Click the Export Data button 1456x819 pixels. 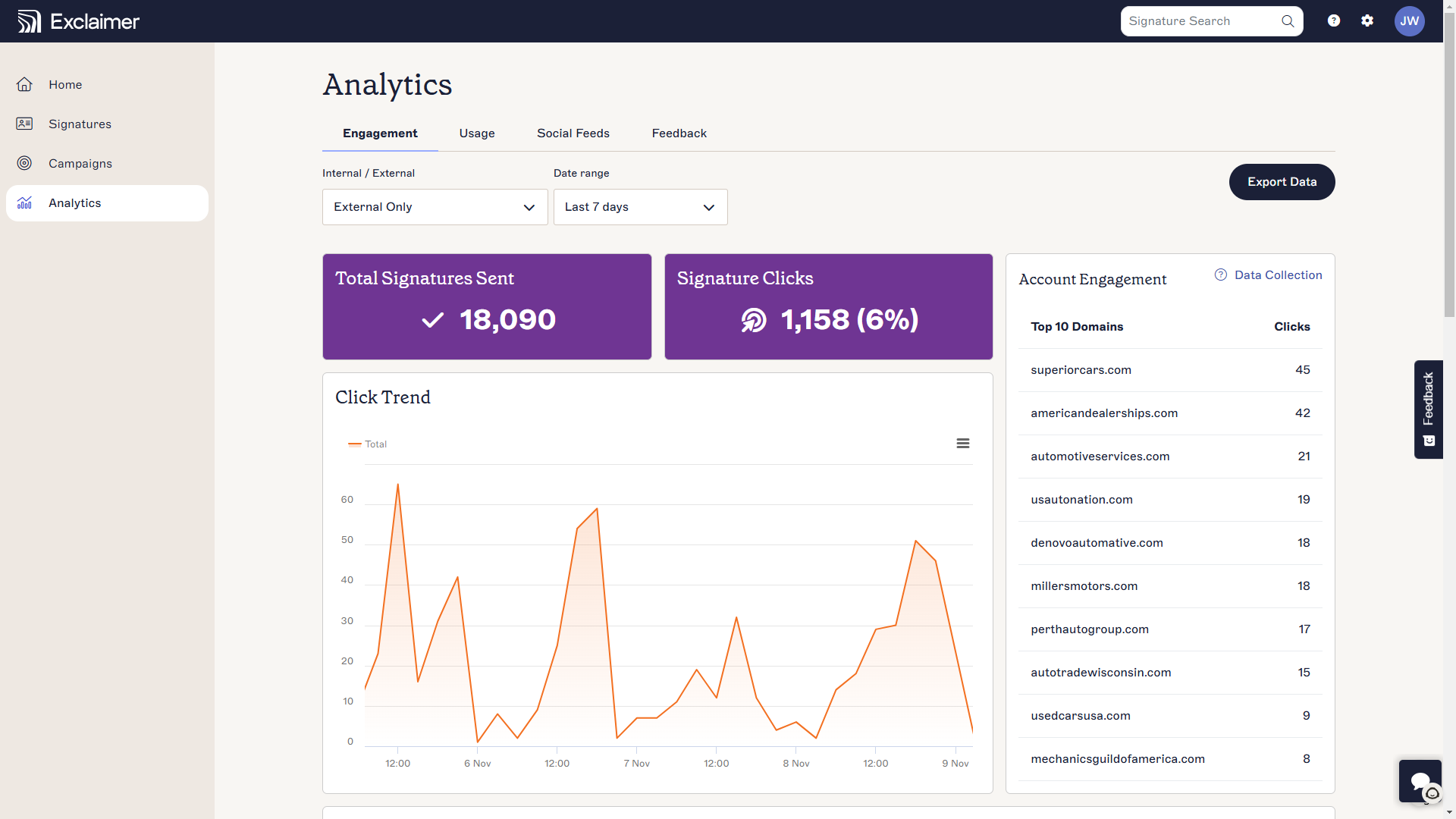(x=1282, y=182)
